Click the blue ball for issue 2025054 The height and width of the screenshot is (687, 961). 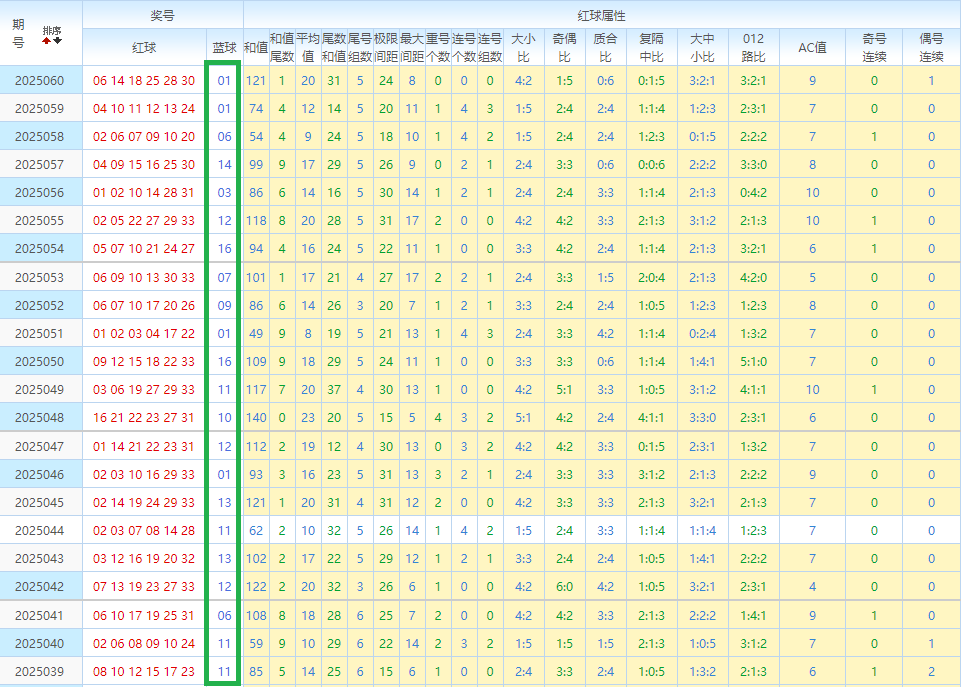click(x=224, y=249)
